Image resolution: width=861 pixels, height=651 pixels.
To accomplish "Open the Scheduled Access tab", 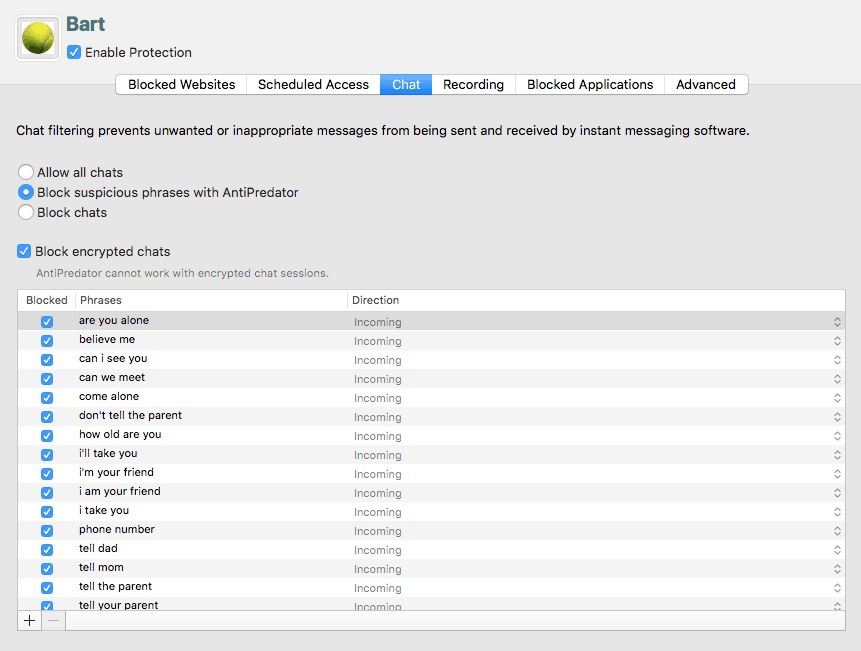I will point(313,85).
